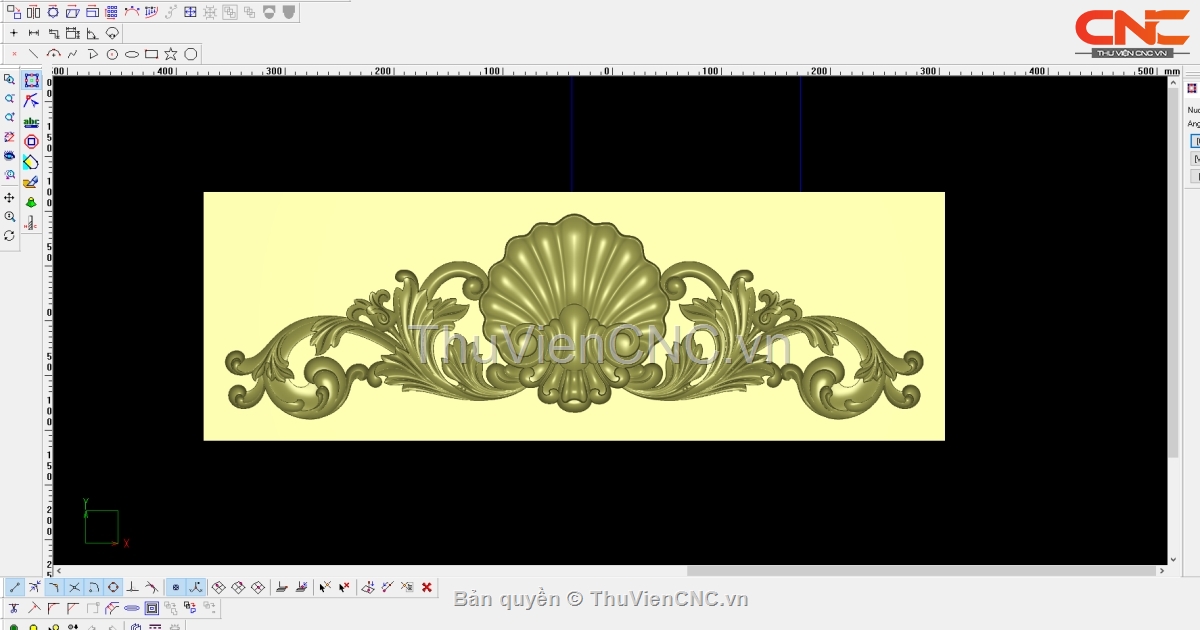1200x630 pixels.
Task: Toggle circle quadrant snap
Action: tap(113, 587)
